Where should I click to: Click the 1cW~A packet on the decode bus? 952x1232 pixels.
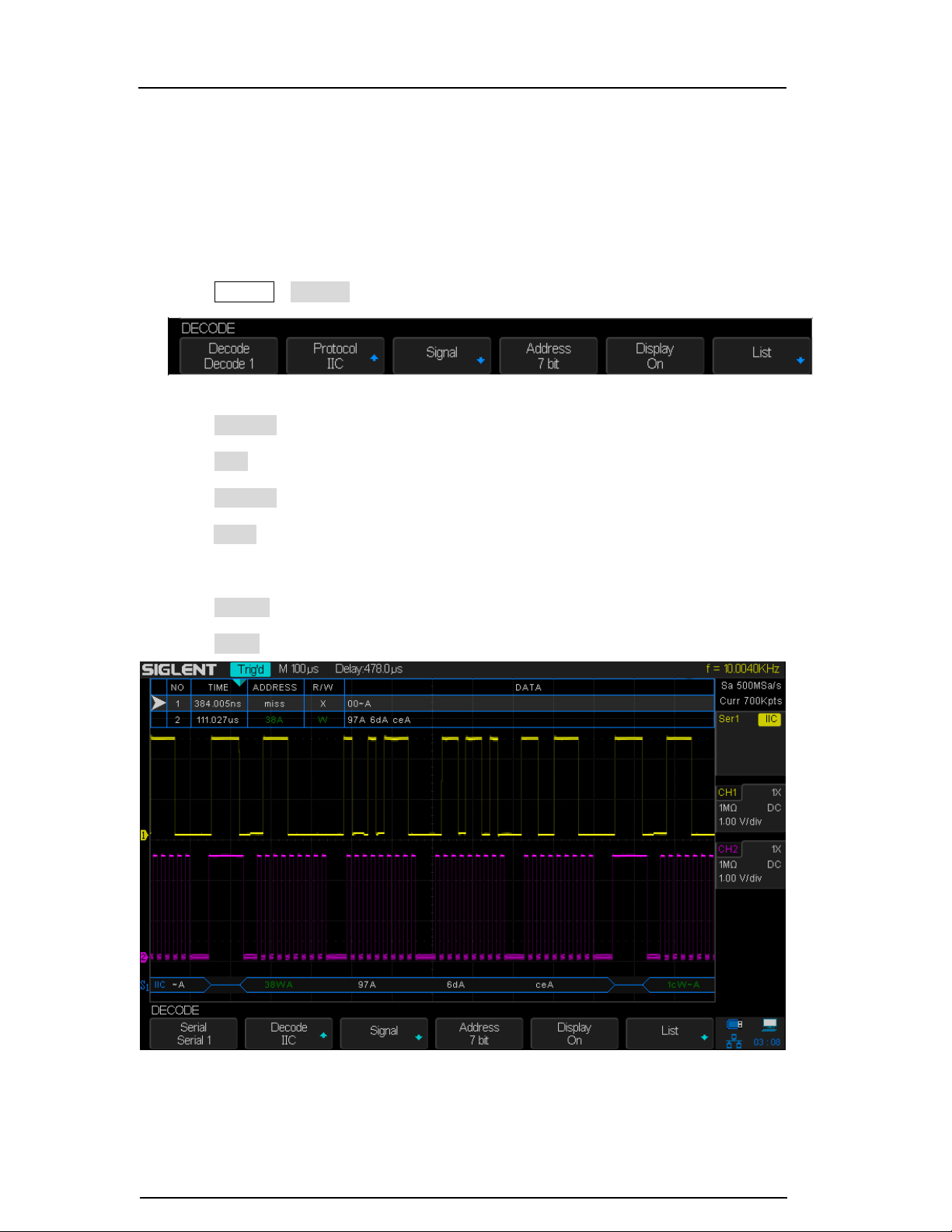click(683, 985)
